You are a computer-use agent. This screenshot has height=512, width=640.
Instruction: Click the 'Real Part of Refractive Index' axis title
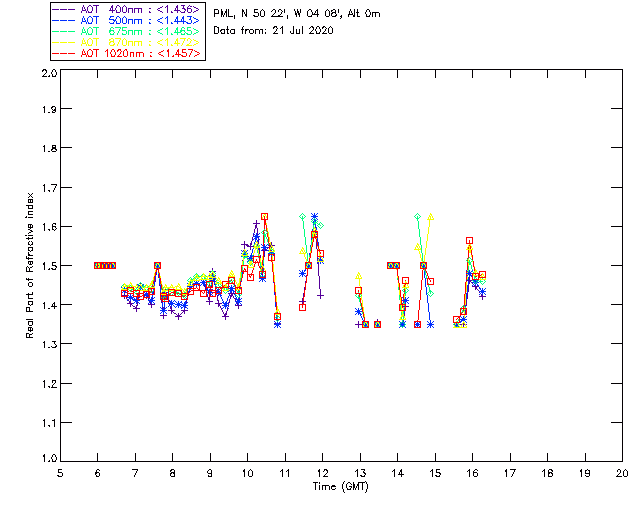click(31, 264)
